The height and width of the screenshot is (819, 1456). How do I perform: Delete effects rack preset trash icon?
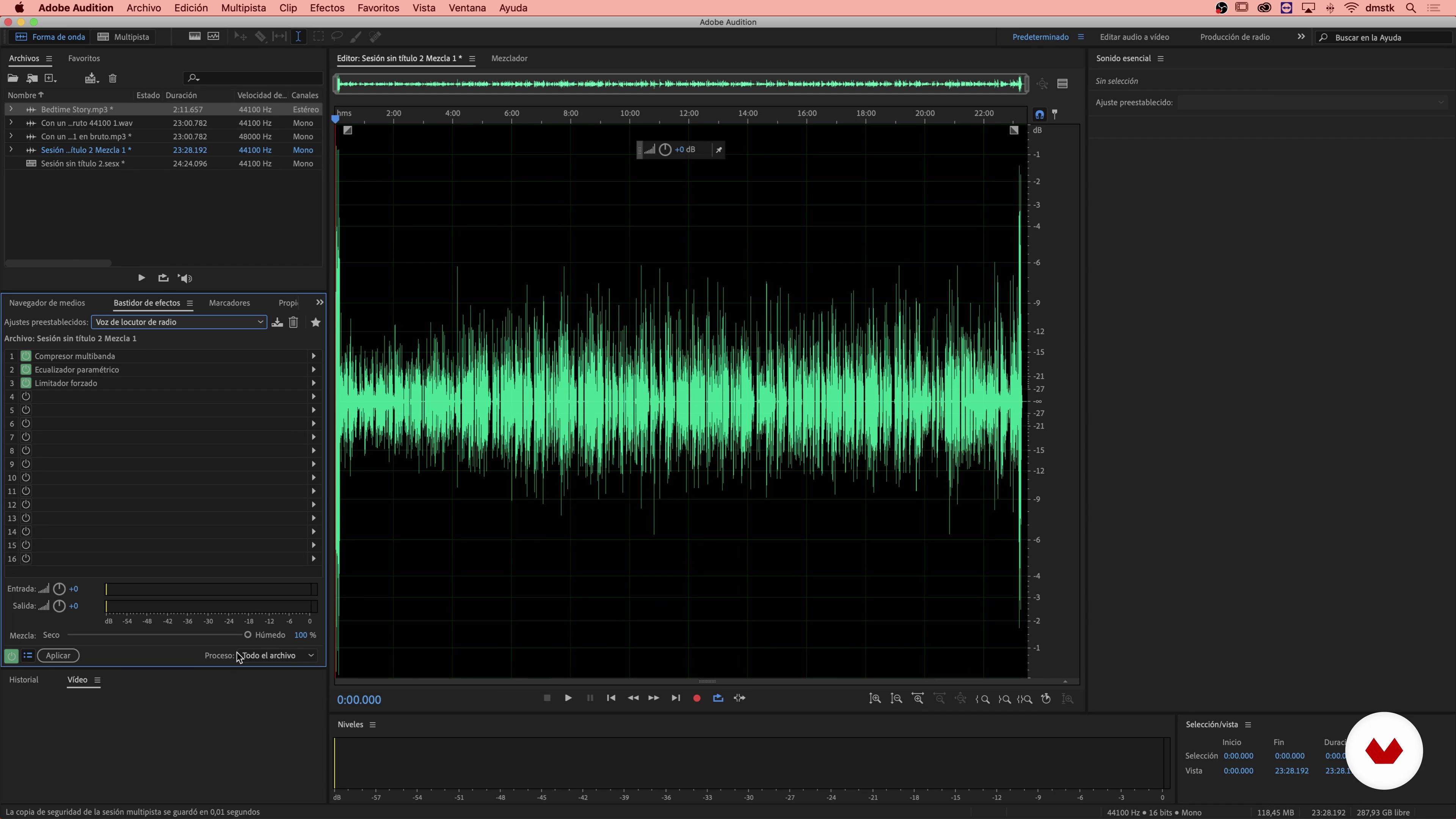[x=293, y=322]
